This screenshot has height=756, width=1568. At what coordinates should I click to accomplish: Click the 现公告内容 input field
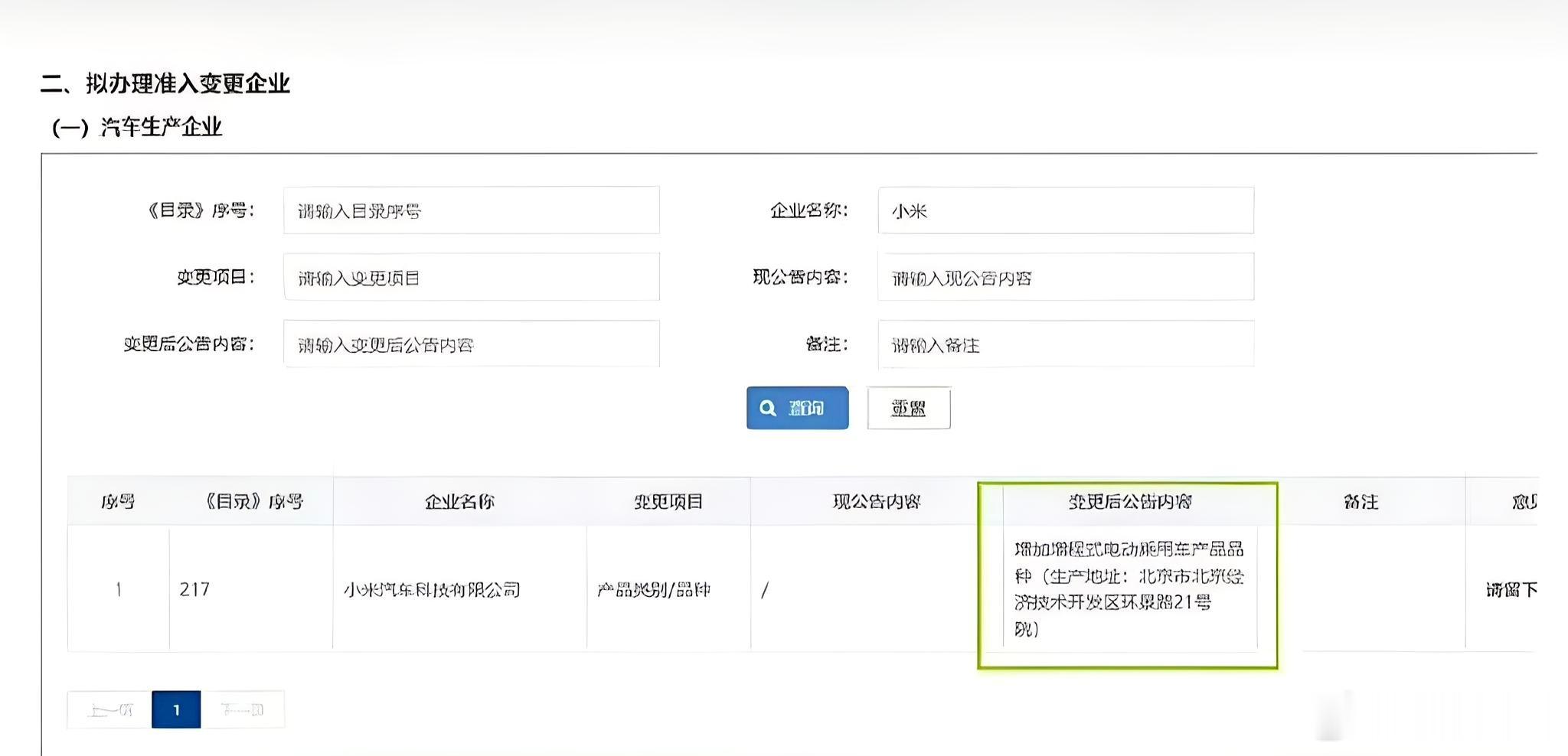pos(1066,277)
